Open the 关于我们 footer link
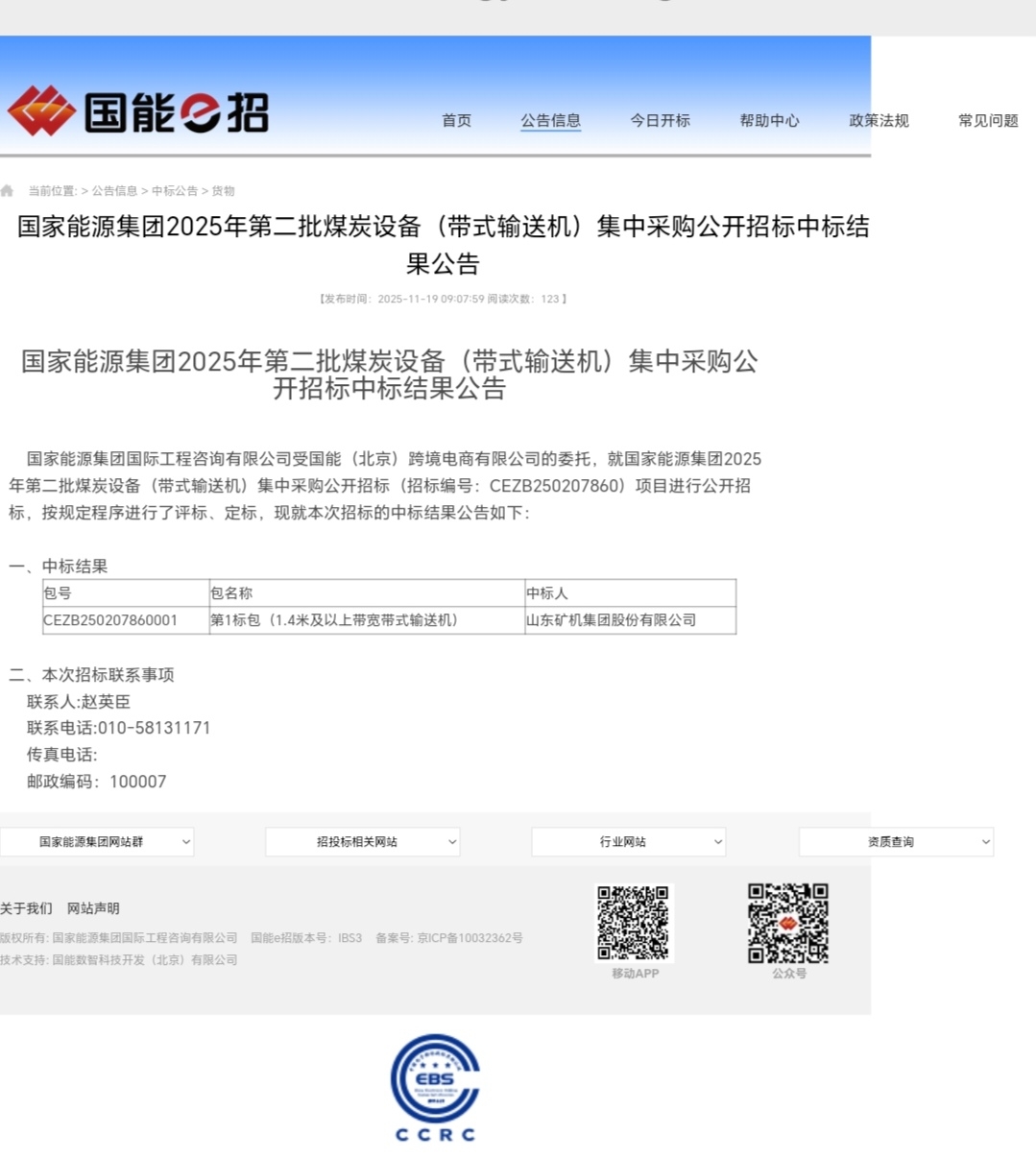 click(26, 908)
